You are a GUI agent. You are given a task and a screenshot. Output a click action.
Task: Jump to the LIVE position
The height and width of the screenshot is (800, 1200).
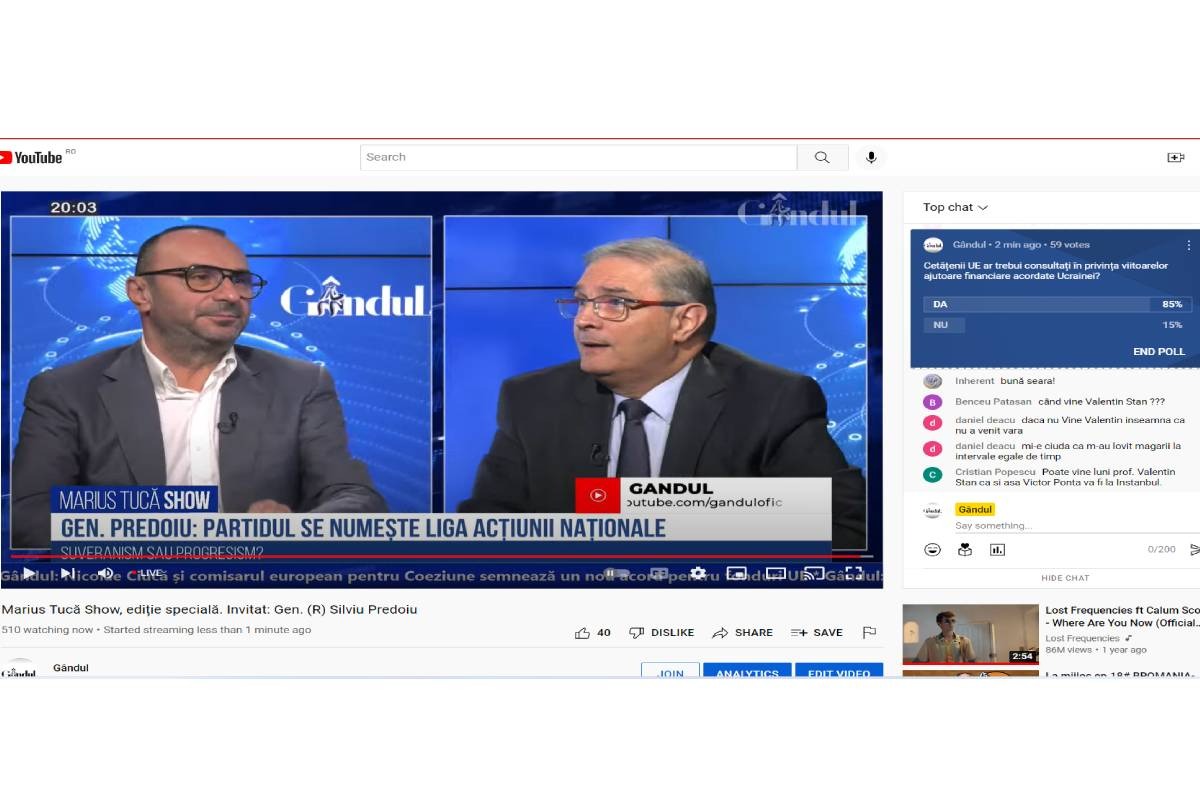click(x=146, y=573)
